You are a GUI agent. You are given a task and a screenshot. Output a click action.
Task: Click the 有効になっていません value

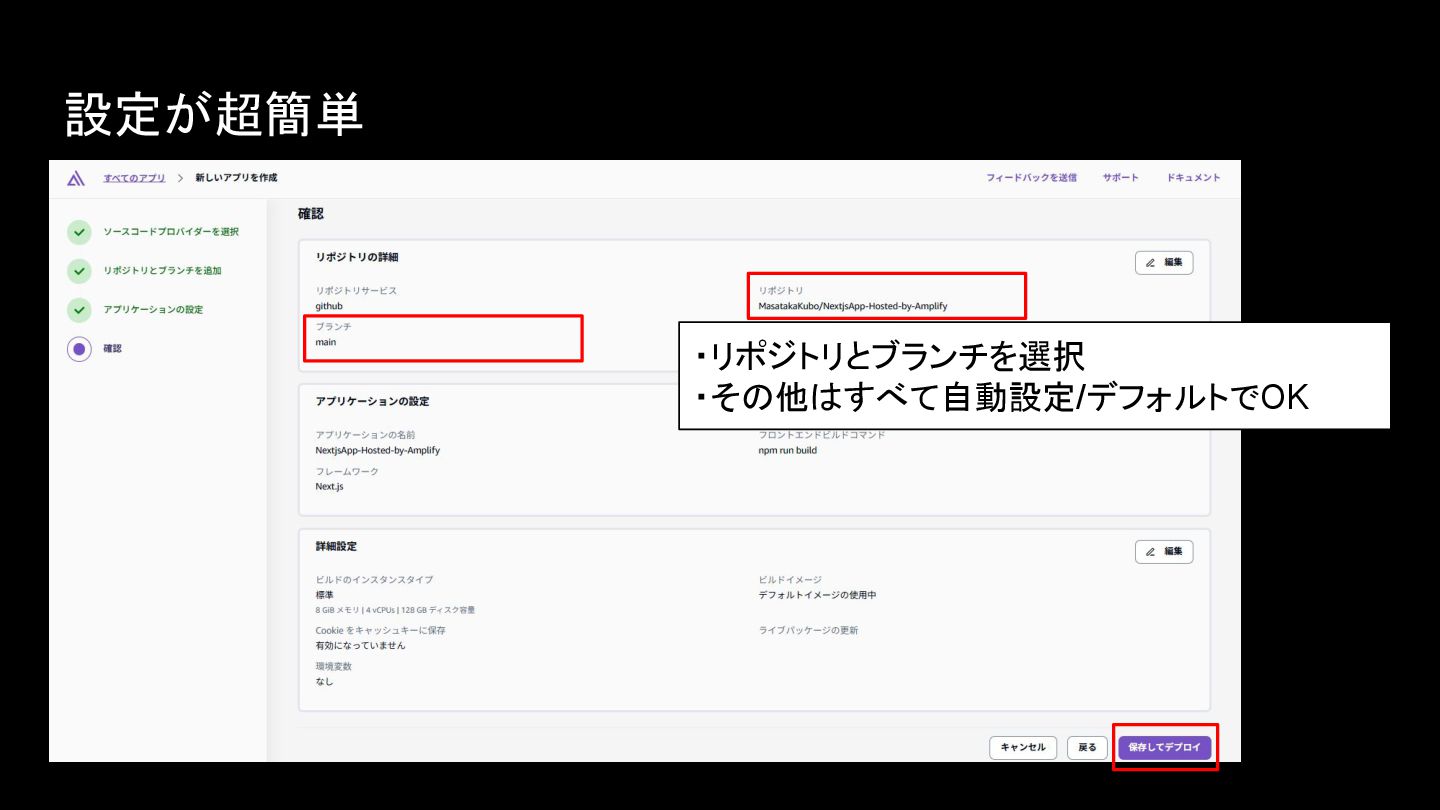pyautogui.click(x=361, y=645)
